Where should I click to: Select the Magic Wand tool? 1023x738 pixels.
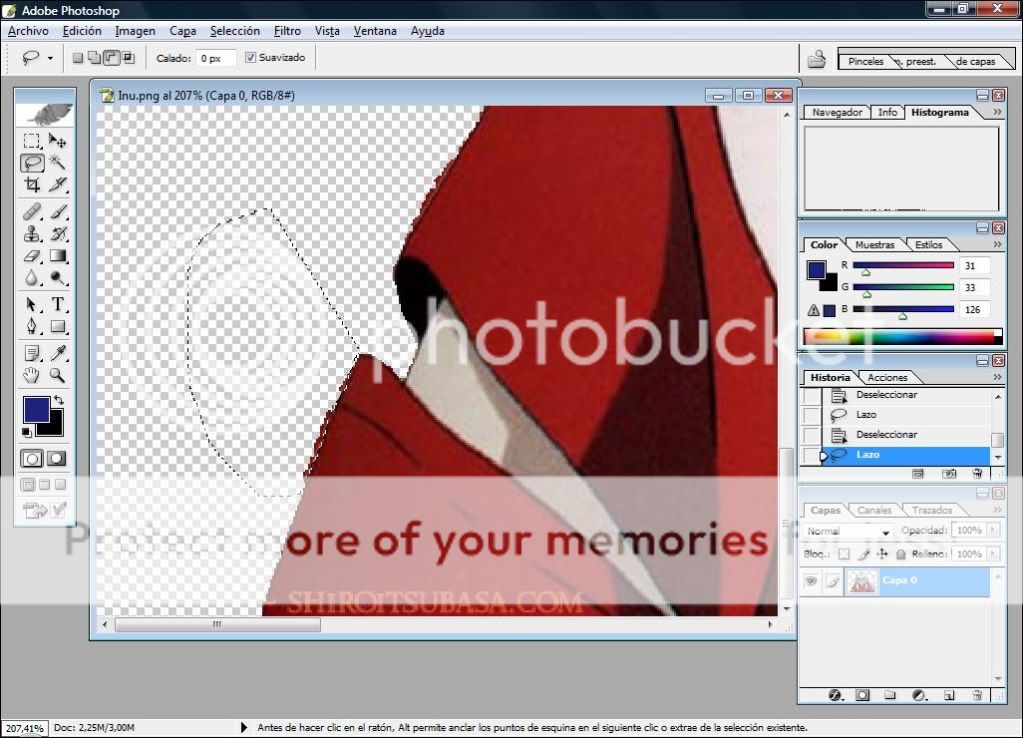pos(58,162)
